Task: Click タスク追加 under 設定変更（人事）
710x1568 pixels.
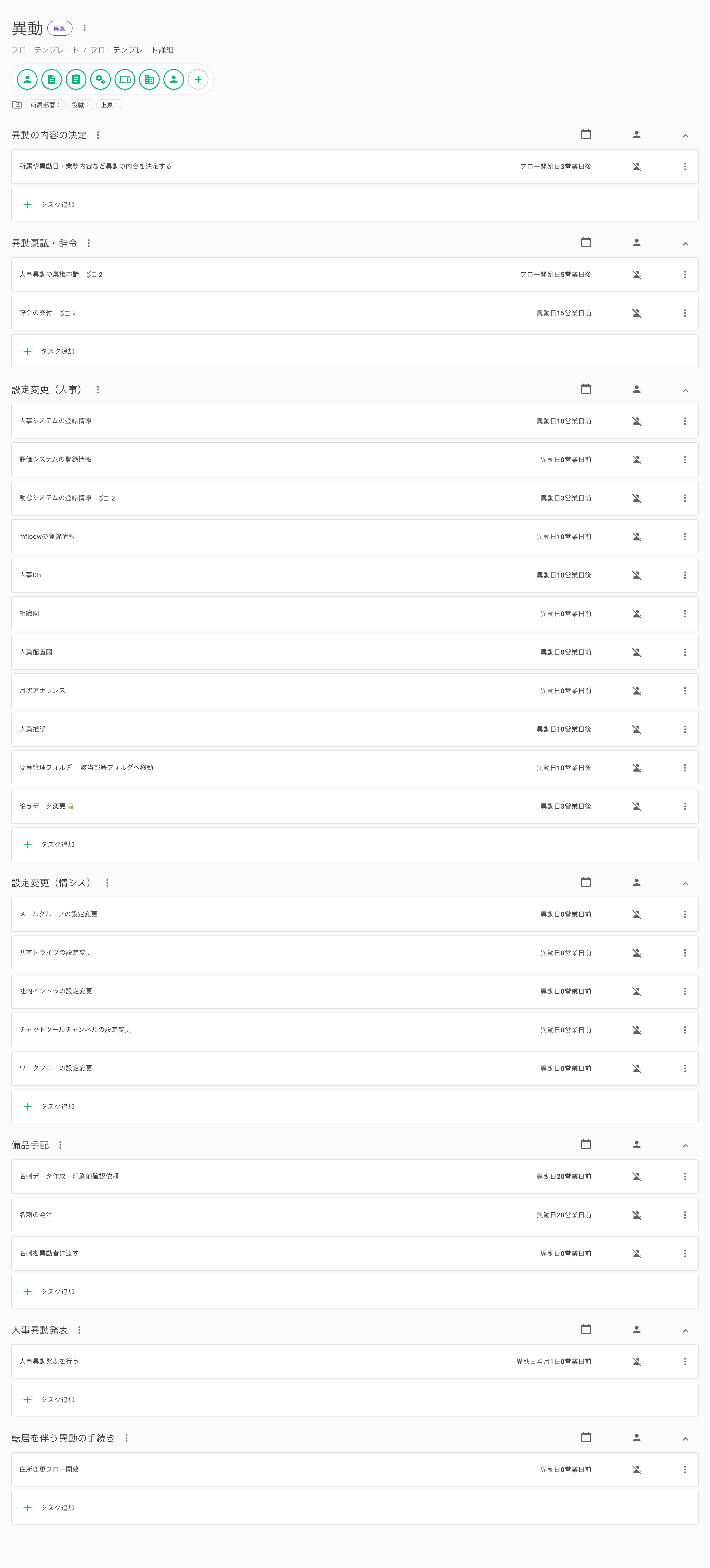Action: 355,844
